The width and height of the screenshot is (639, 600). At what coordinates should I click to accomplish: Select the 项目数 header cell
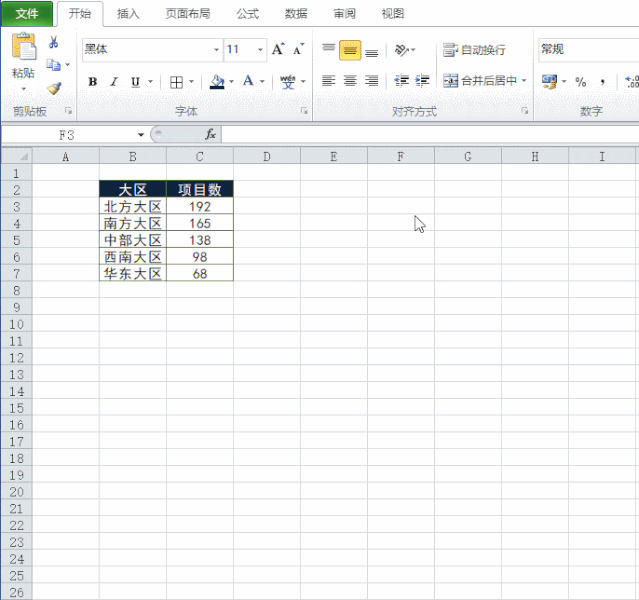[200, 190]
